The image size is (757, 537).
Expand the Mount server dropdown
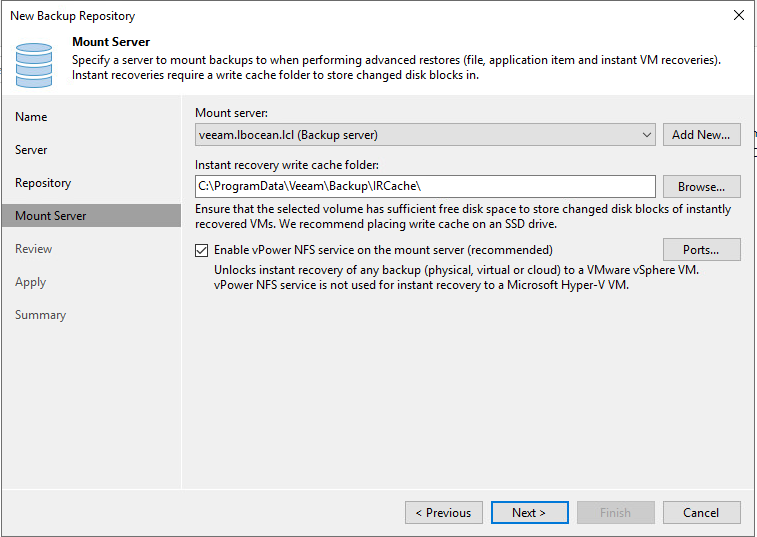pyautogui.click(x=647, y=135)
